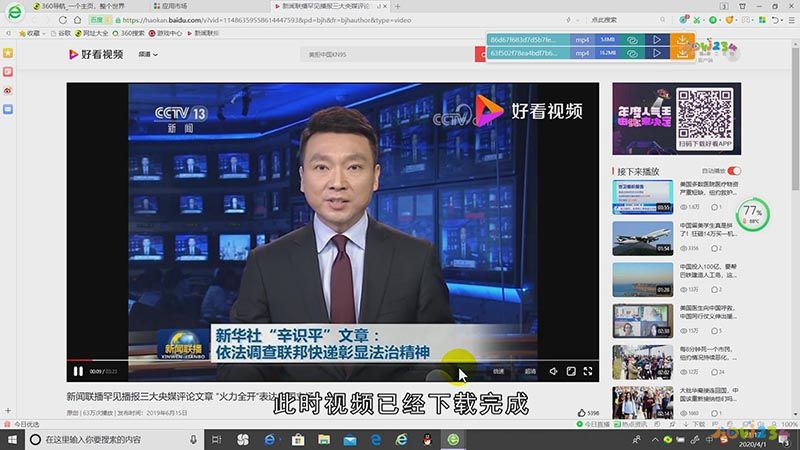This screenshot has height=450, width=800.
Task: Select second sniffed file name 63f502f78ea4bdf7b6
Action: coord(528,53)
